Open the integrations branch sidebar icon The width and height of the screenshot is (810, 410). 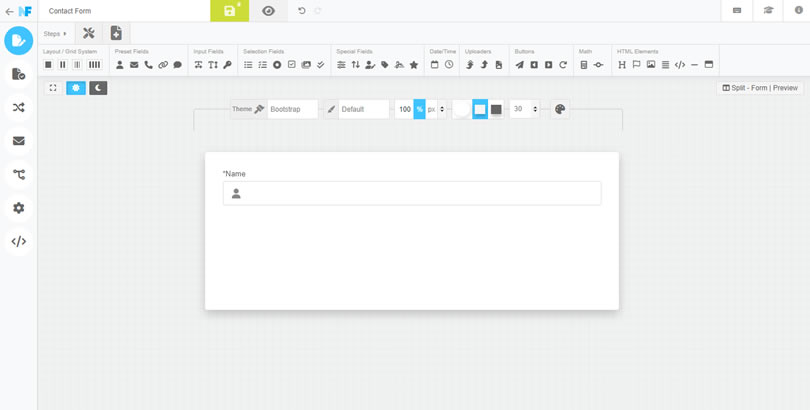[x=19, y=175]
